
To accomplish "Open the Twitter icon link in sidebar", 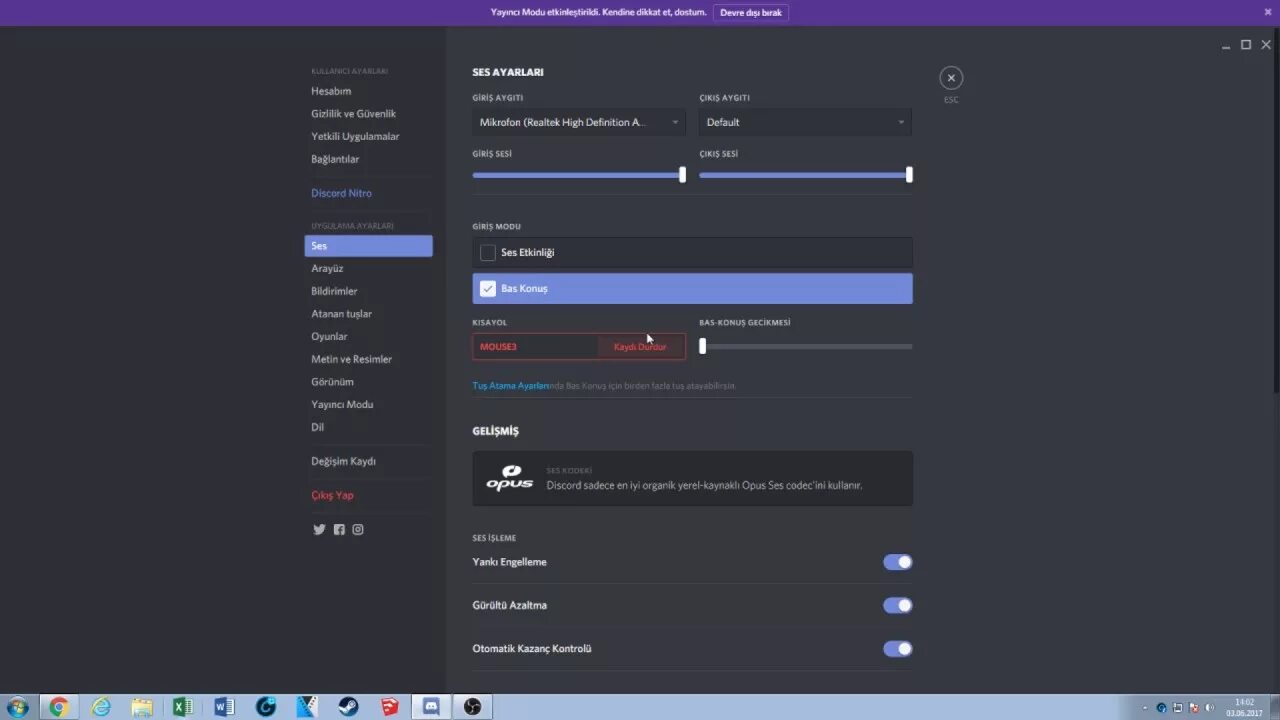I will click(x=319, y=530).
